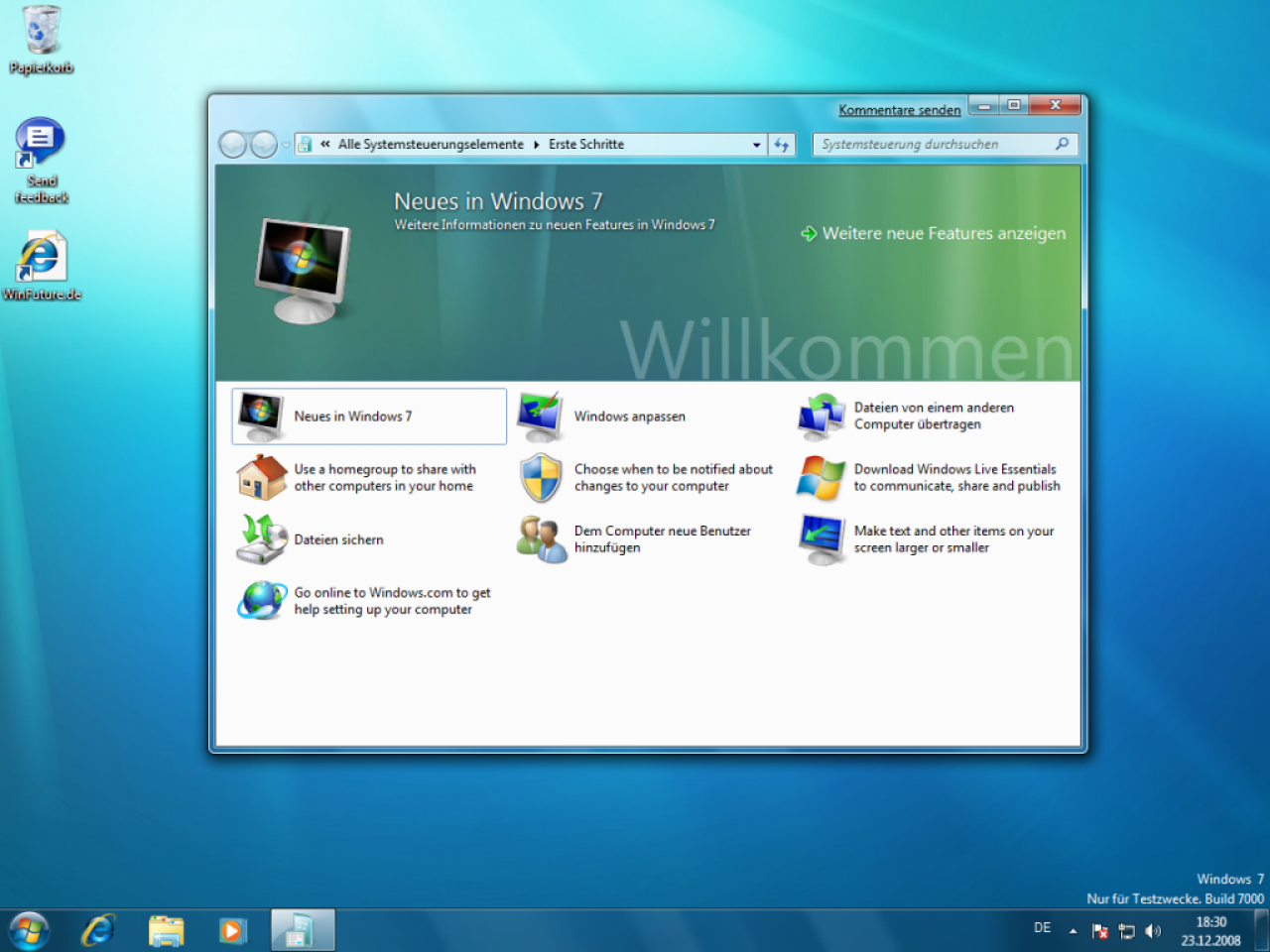Screen dimensions: 1270x952
Task: Click the Windows Live Essentials flag icon
Action: click(x=822, y=478)
